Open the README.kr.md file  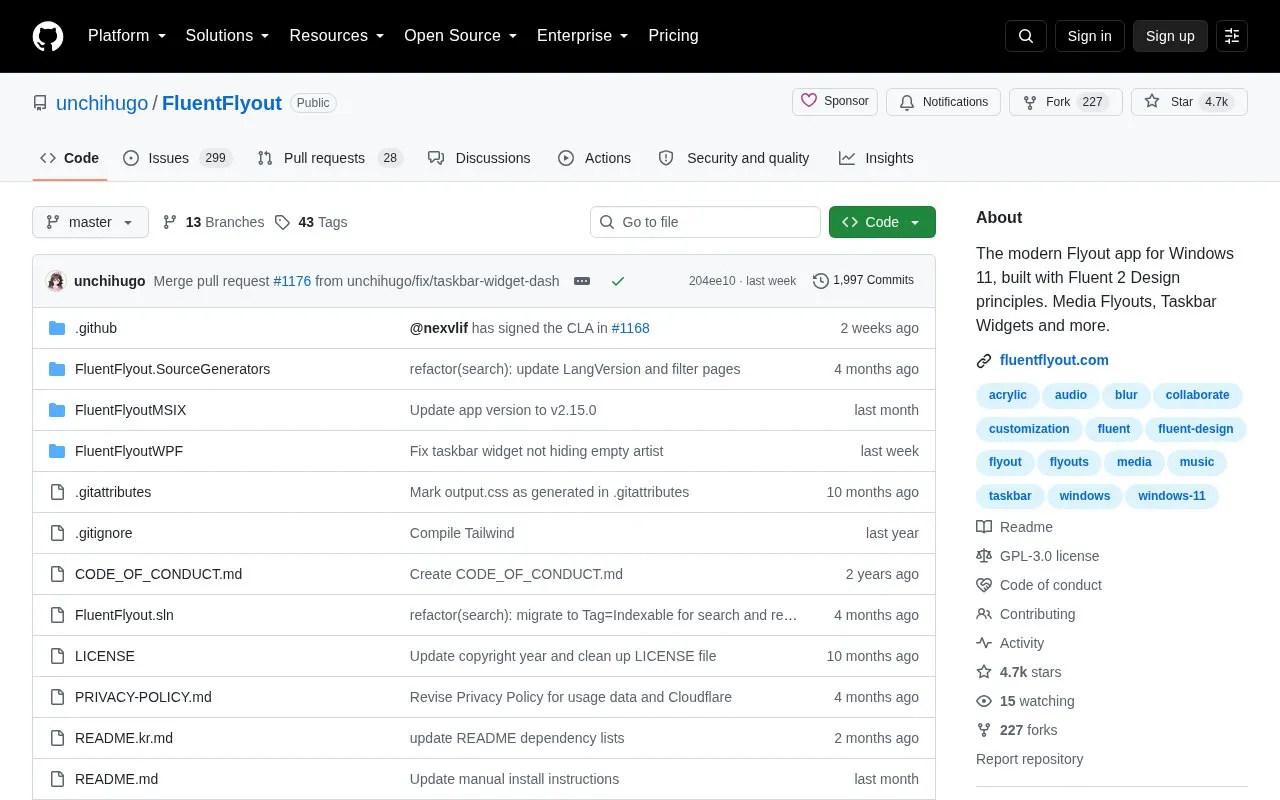pos(124,738)
